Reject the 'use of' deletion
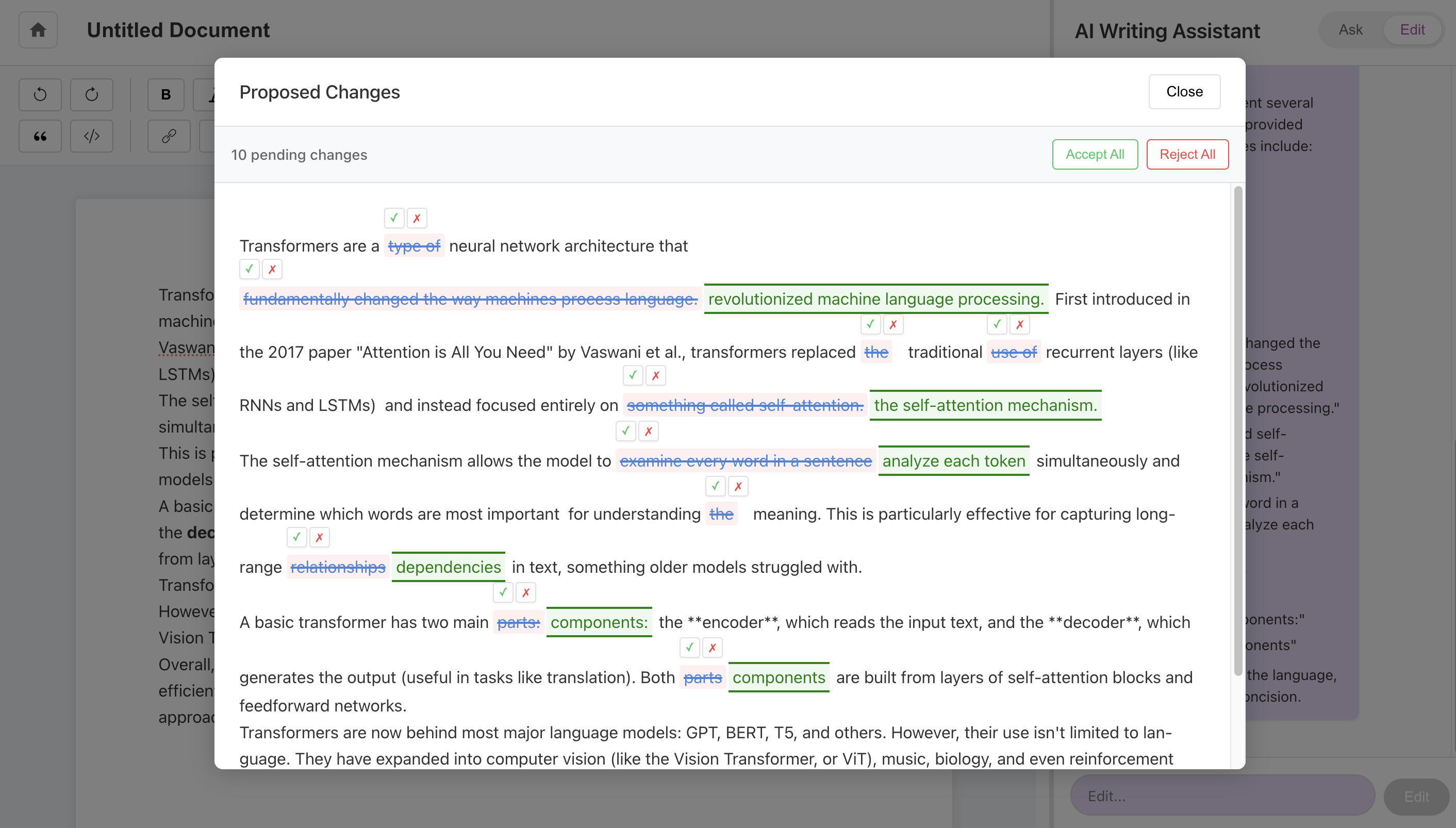 [x=1019, y=324]
